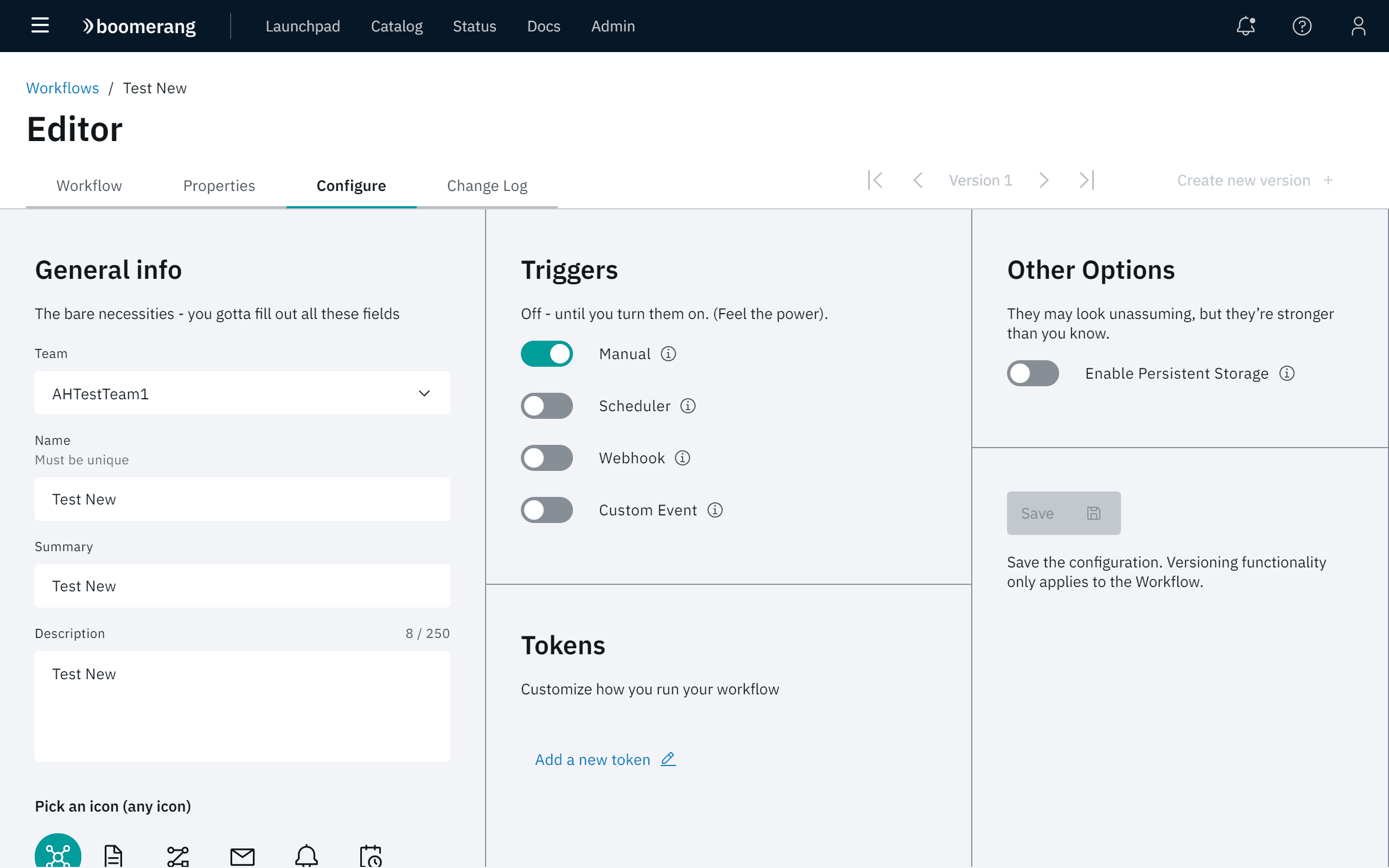This screenshot has width=1389, height=868.
Task: Click the info icon beside Custom Event
Action: [x=715, y=510]
